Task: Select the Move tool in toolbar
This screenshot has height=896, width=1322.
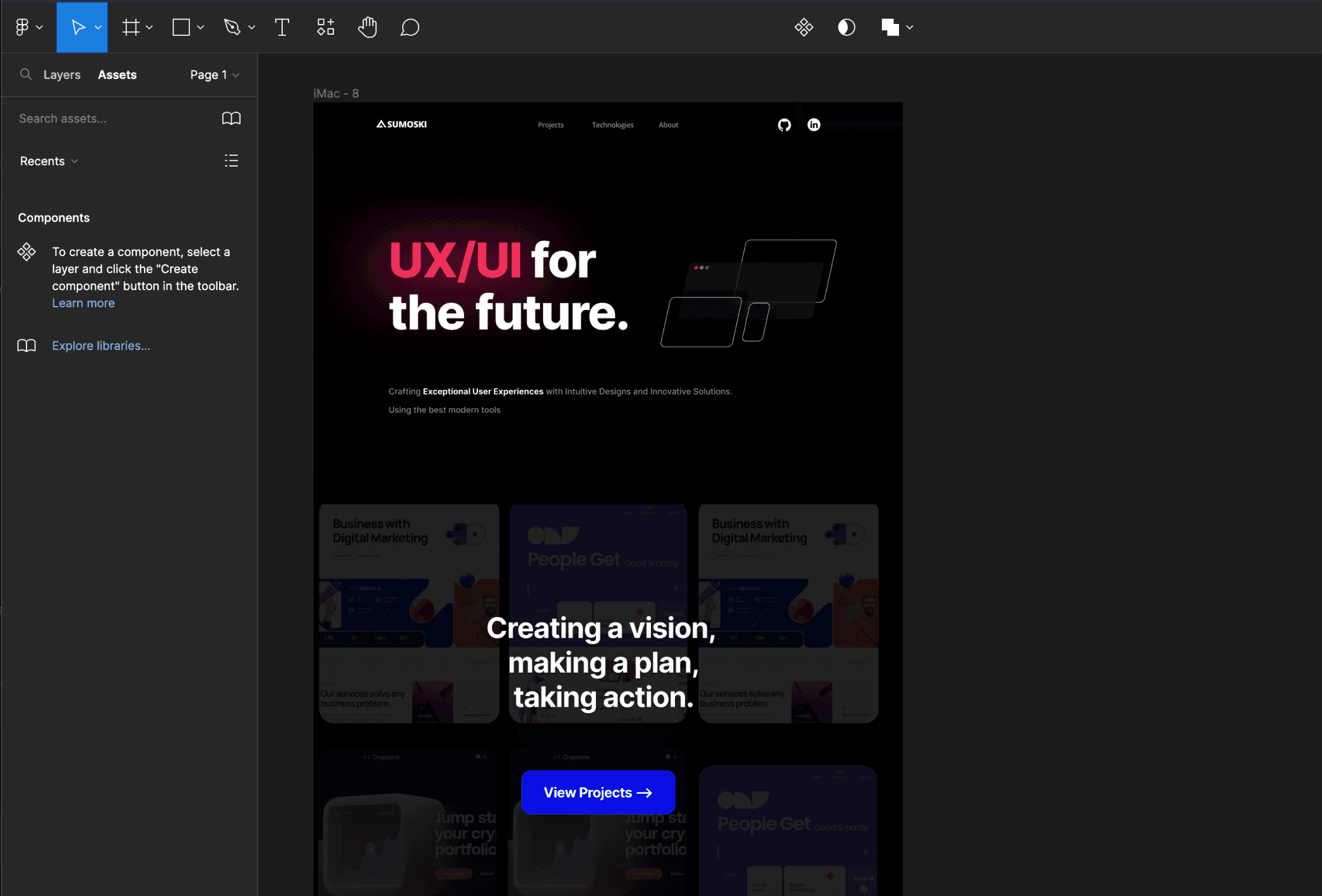Action: point(82,27)
